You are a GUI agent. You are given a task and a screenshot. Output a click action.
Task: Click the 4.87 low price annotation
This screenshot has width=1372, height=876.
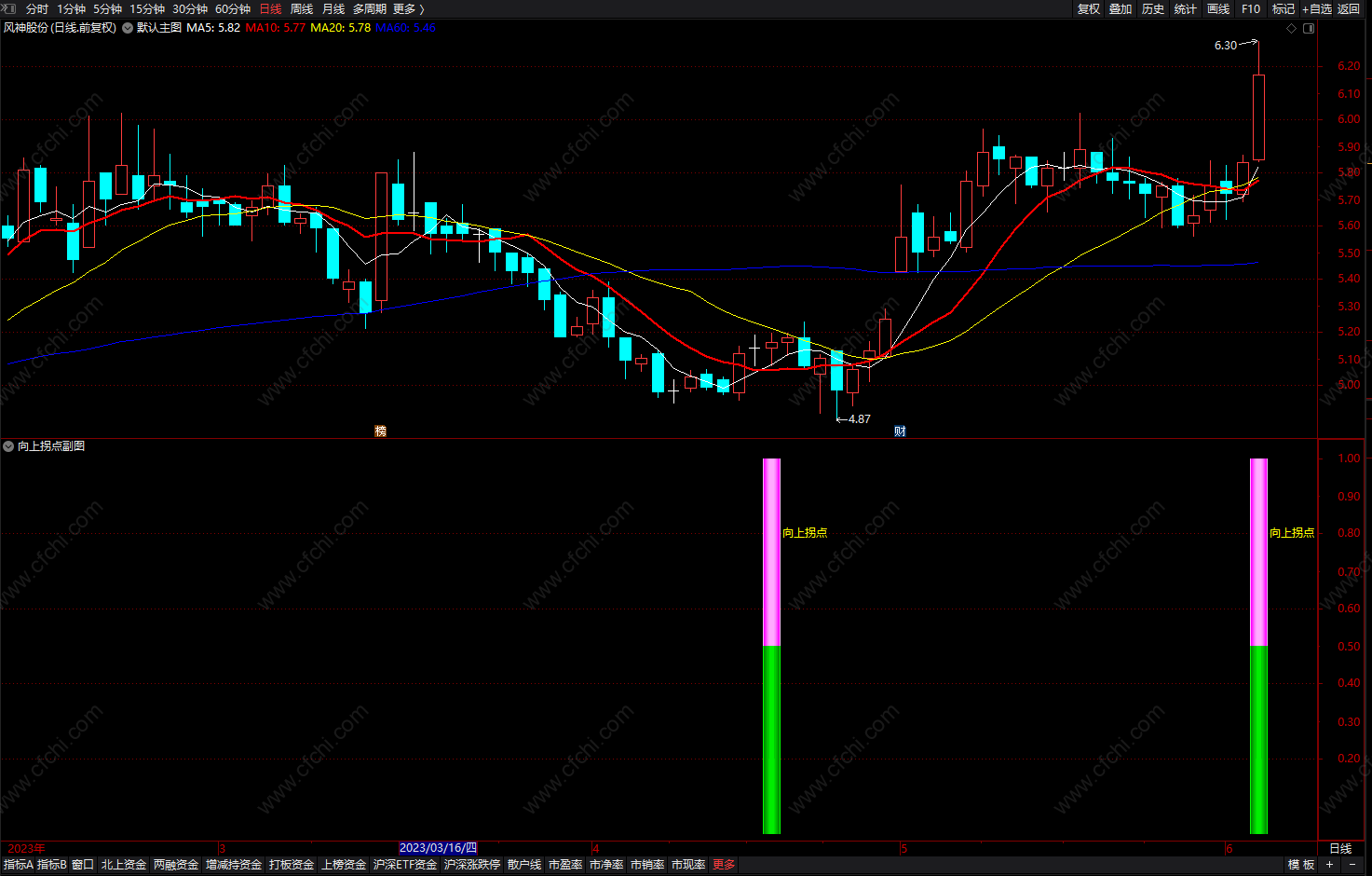tap(860, 419)
